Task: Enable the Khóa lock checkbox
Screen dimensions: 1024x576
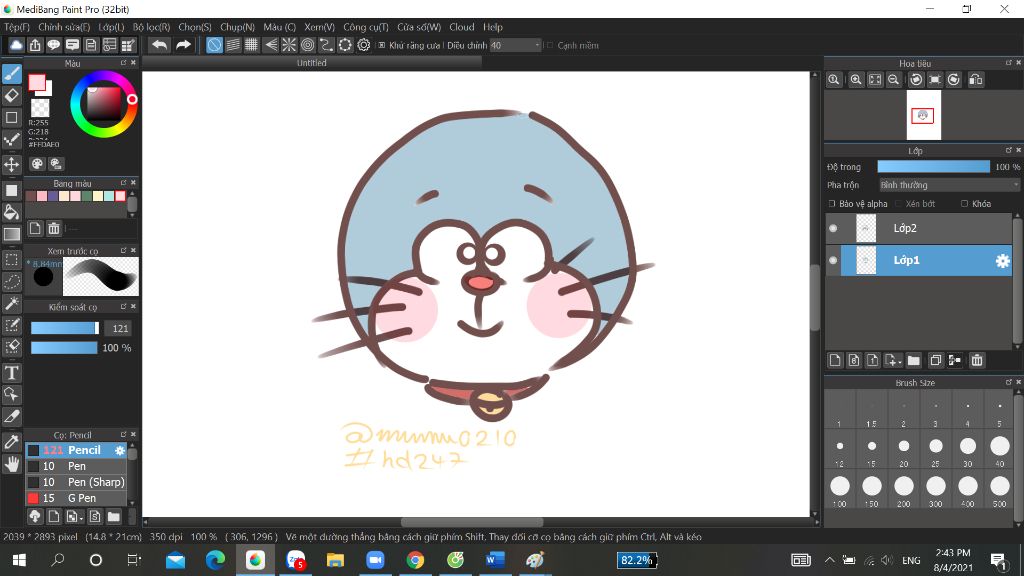Action: [965, 204]
